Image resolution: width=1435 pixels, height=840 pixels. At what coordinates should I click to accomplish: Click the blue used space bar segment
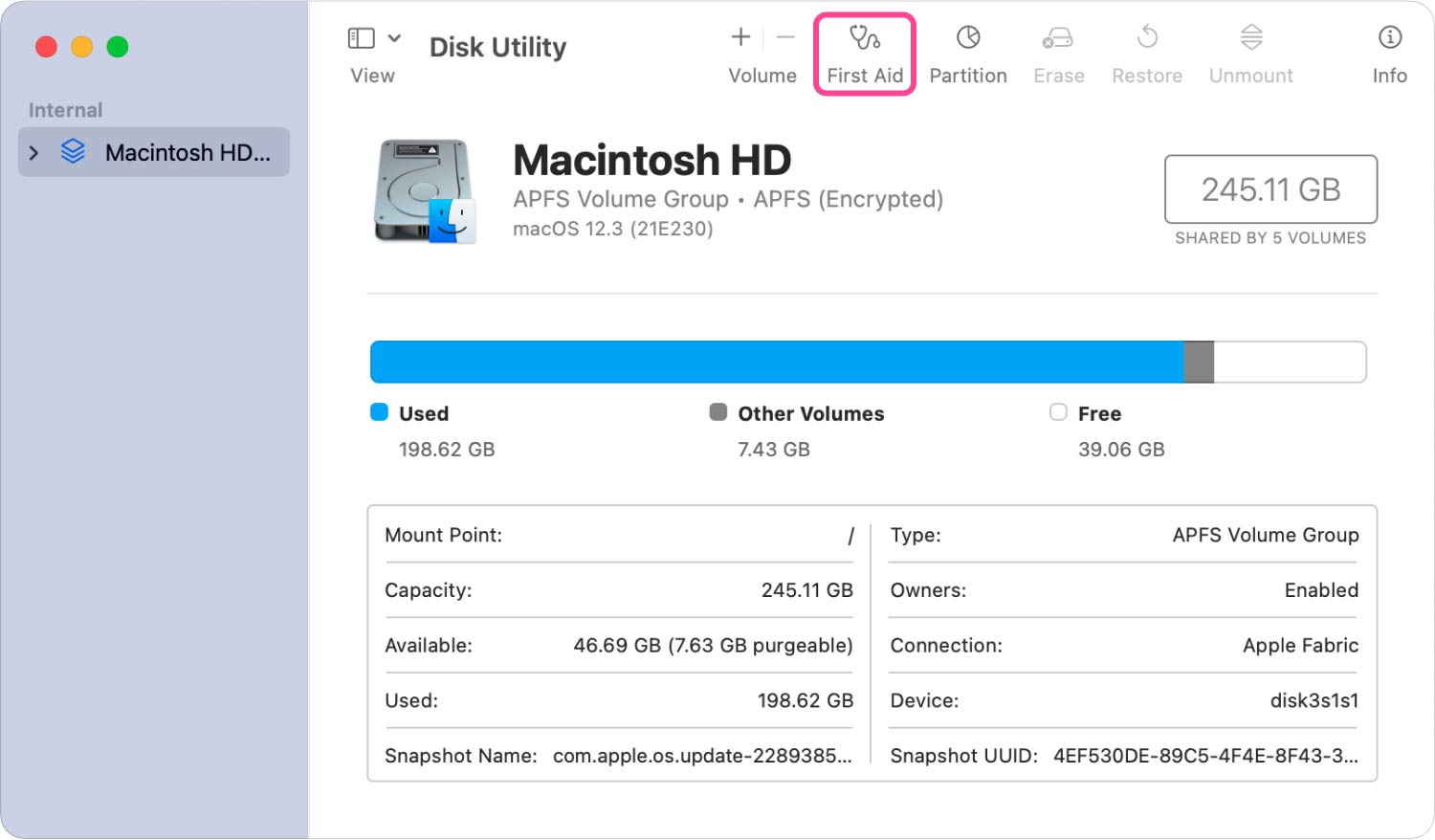tap(777, 362)
